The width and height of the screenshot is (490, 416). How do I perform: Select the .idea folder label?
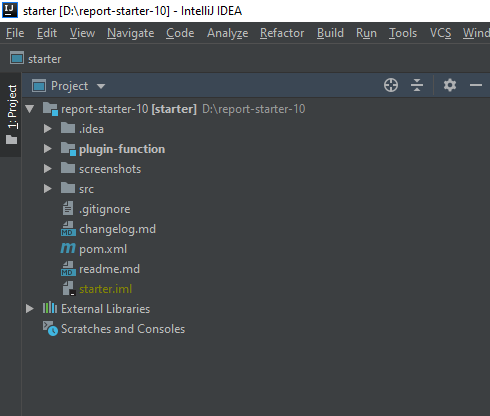(91, 129)
